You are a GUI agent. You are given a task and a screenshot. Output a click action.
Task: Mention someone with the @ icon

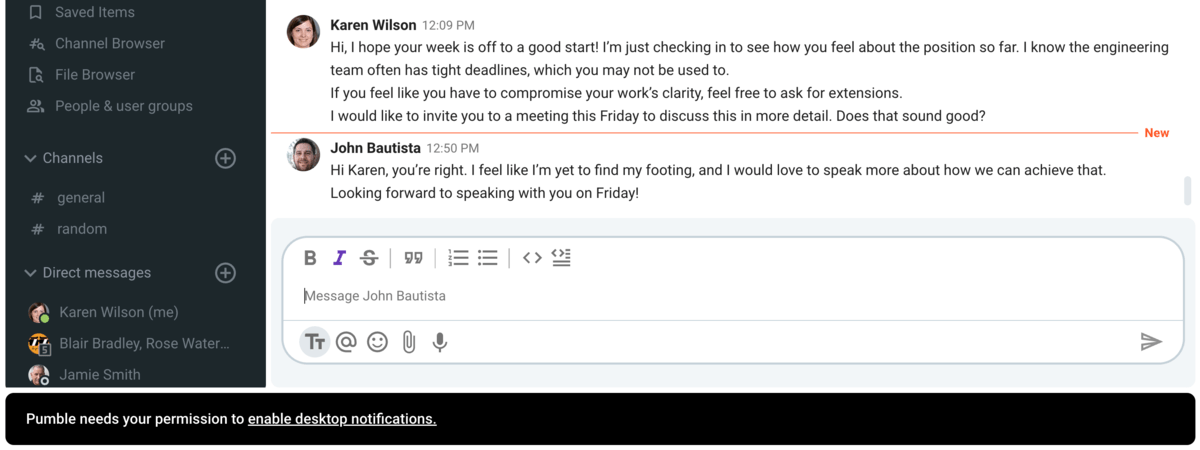click(346, 342)
